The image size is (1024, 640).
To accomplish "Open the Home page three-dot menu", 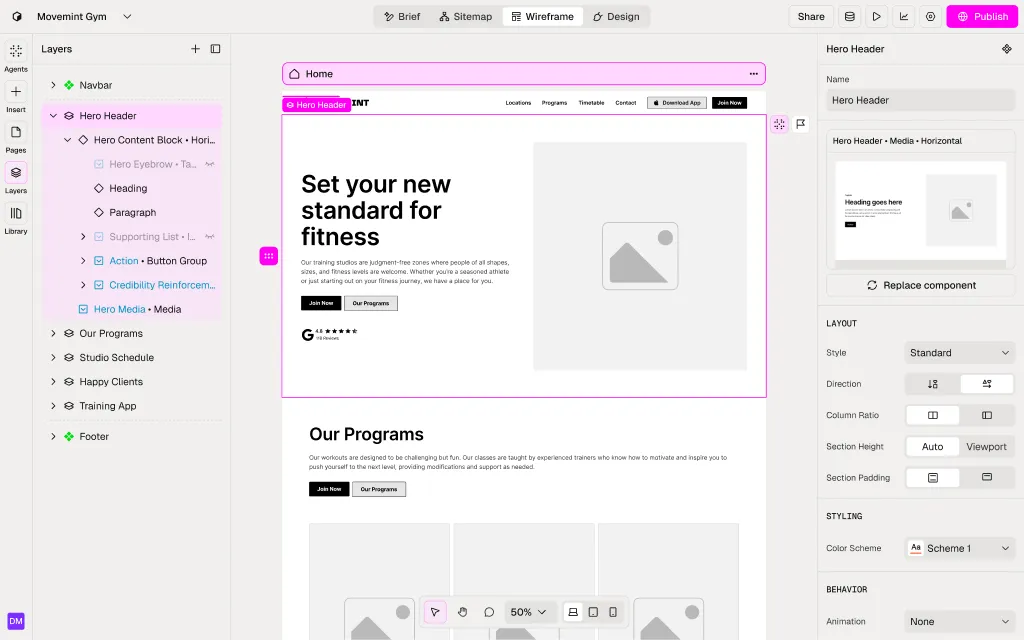I will [x=754, y=74].
